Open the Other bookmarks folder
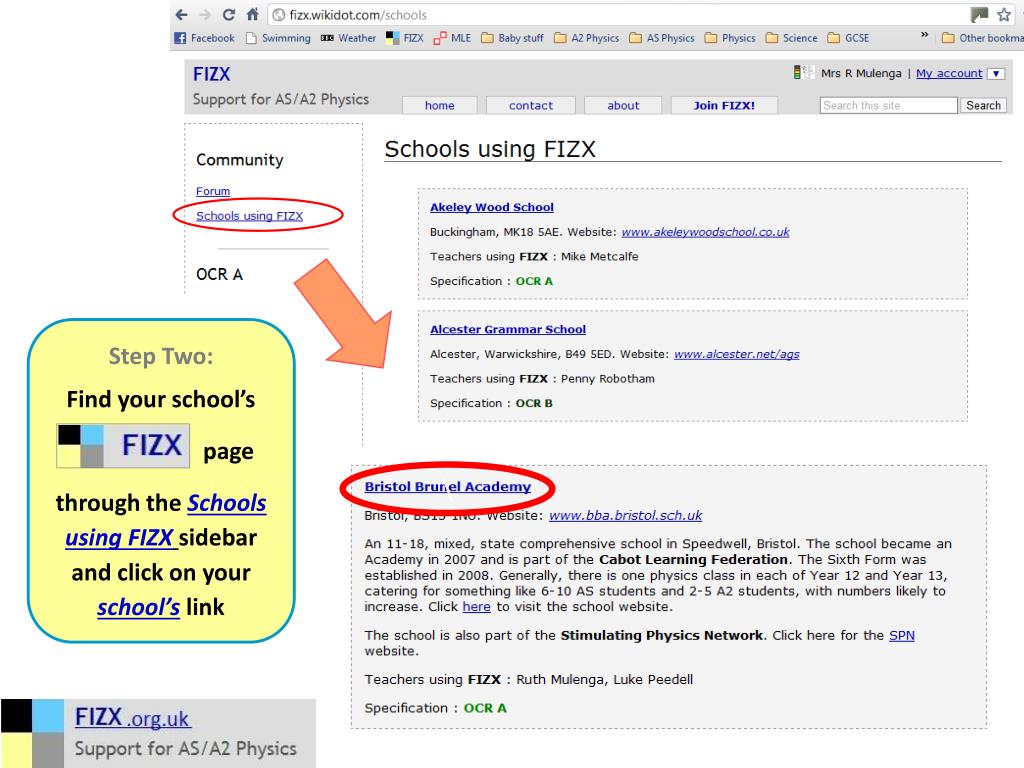Image resolution: width=1024 pixels, height=768 pixels. click(x=983, y=38)
